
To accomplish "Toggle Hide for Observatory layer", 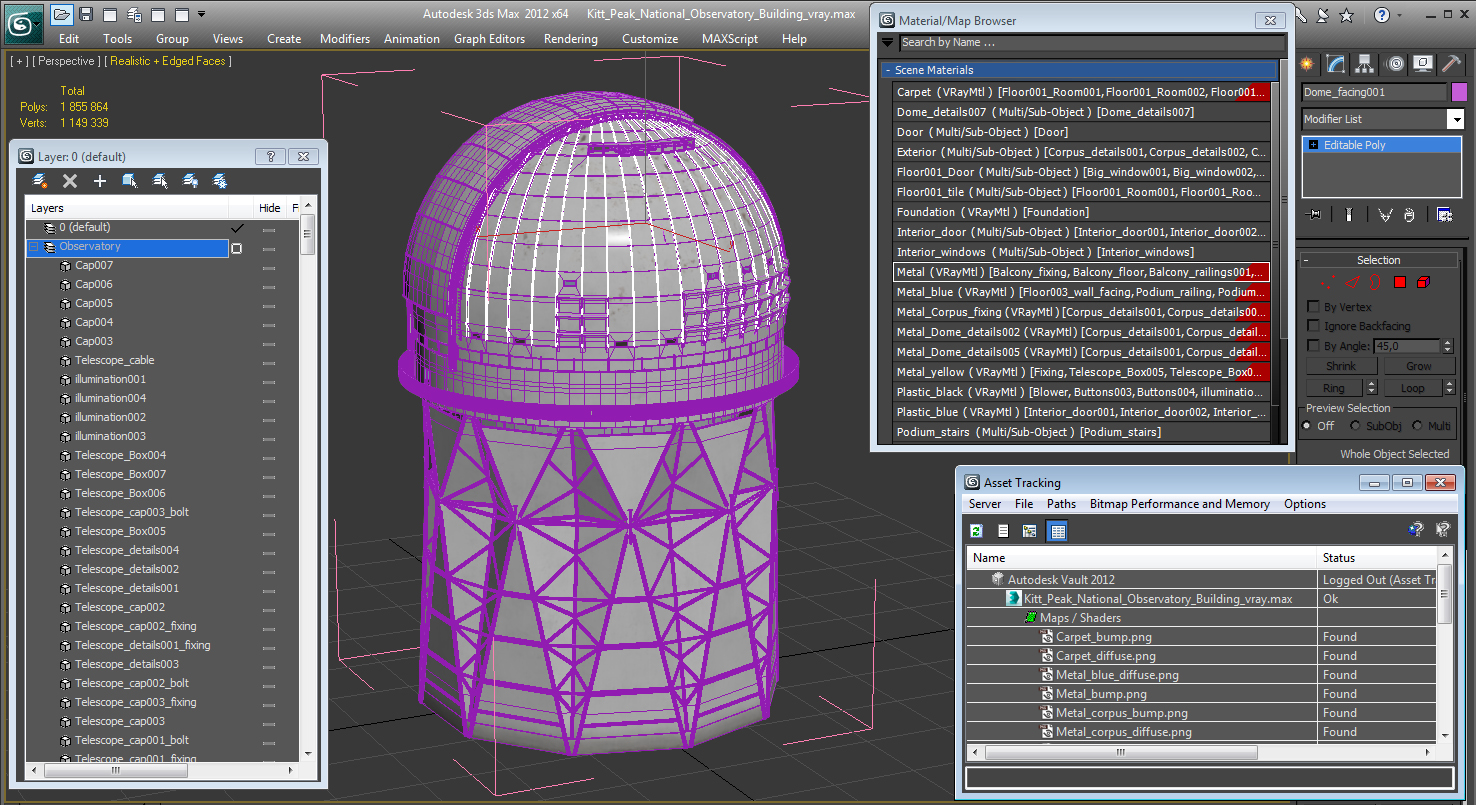I will tap(269, 248).
